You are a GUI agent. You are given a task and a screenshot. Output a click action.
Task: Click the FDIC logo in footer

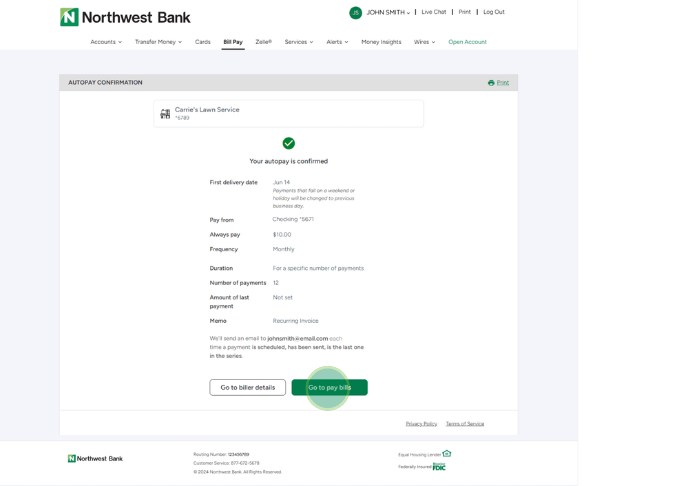point(439,467)
